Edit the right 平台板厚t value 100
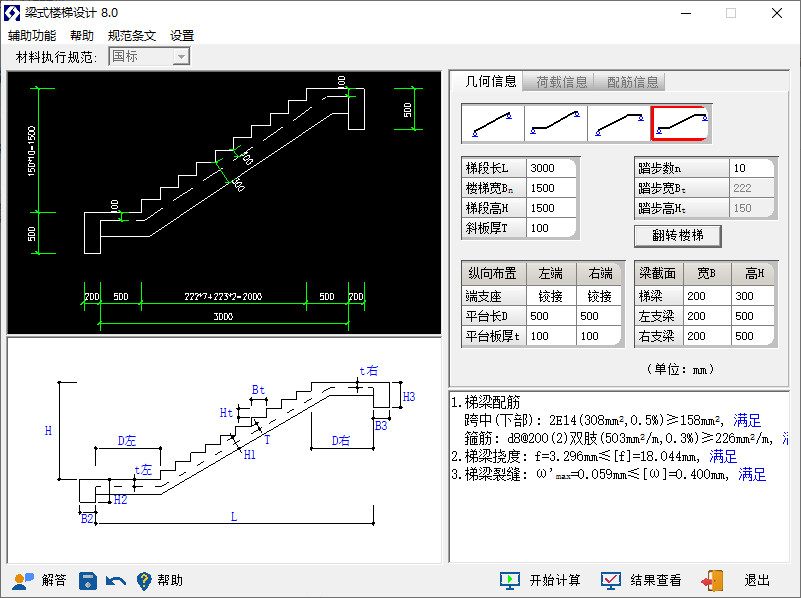This screenshot has height=598, width=801. click(x=599, y=336)
